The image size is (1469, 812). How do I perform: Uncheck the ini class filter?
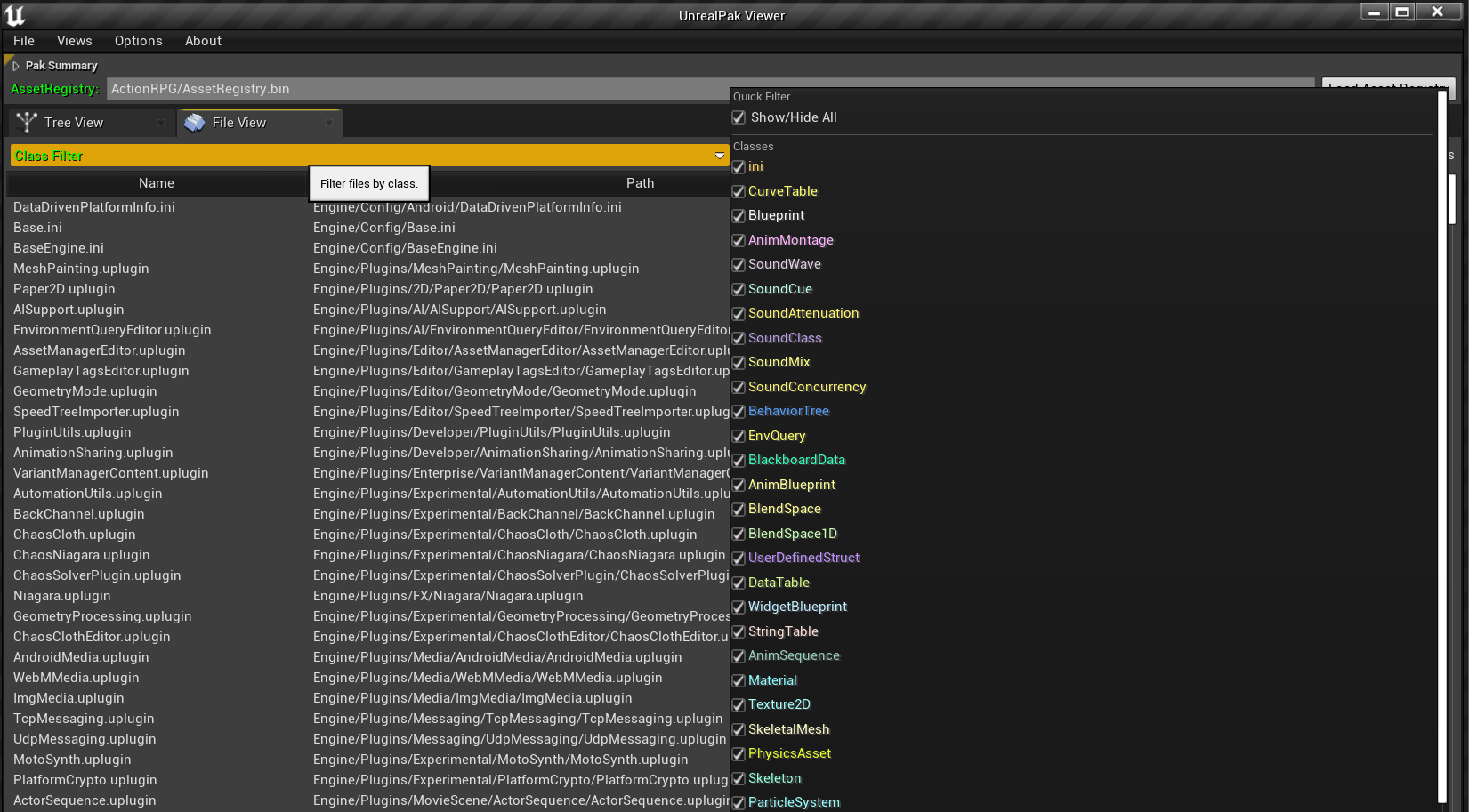(x=739, y=166)
